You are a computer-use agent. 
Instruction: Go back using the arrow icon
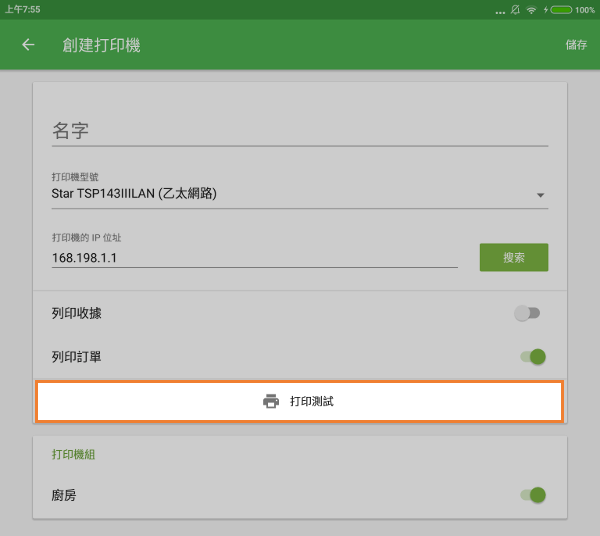(28, 45)
